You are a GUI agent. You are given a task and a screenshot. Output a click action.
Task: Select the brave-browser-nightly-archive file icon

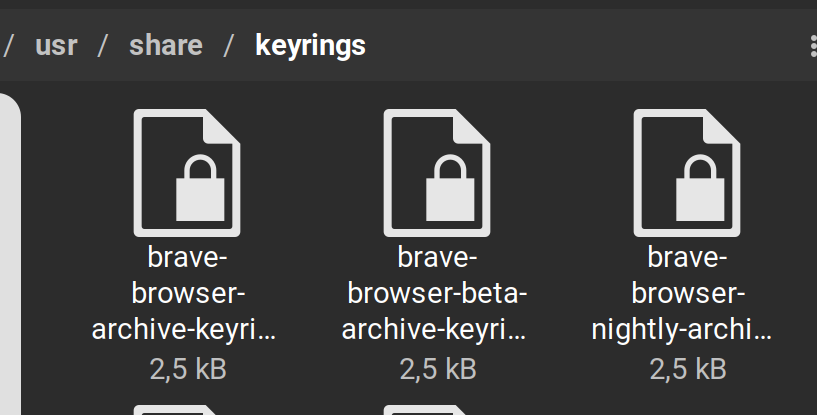687,173
